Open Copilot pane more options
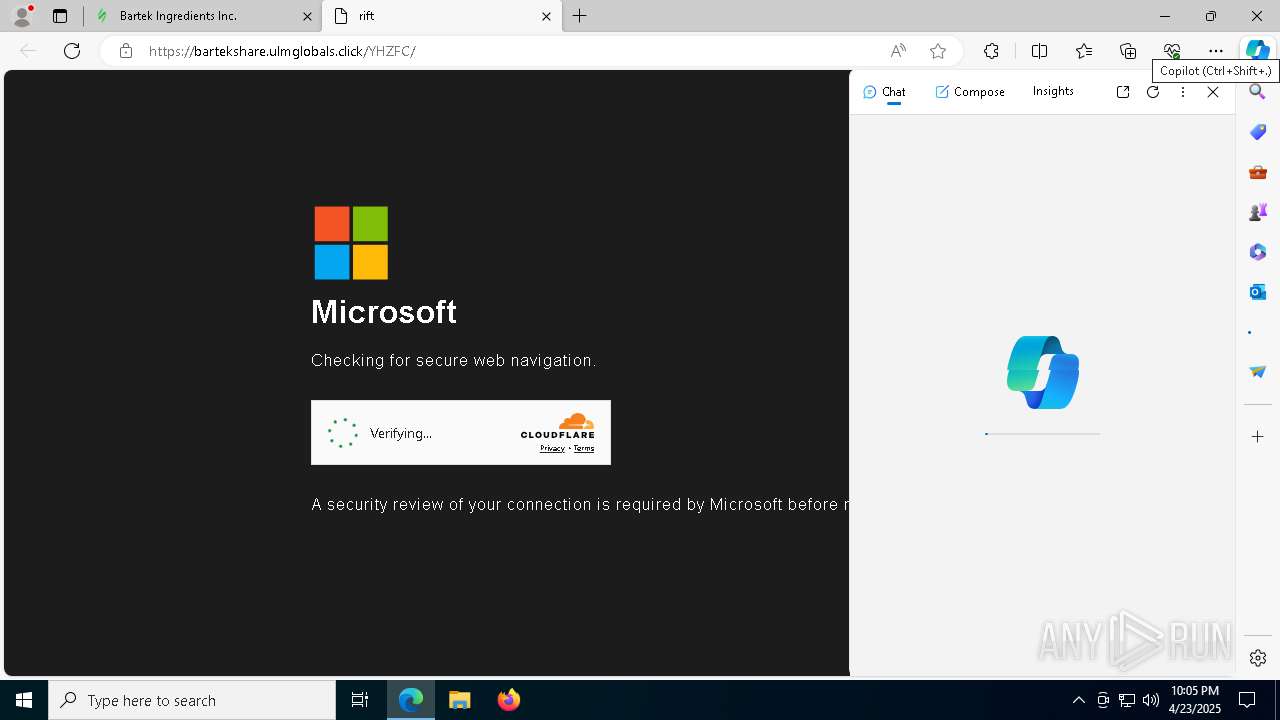The image size is (1280, 720). tap(1183, 92)
